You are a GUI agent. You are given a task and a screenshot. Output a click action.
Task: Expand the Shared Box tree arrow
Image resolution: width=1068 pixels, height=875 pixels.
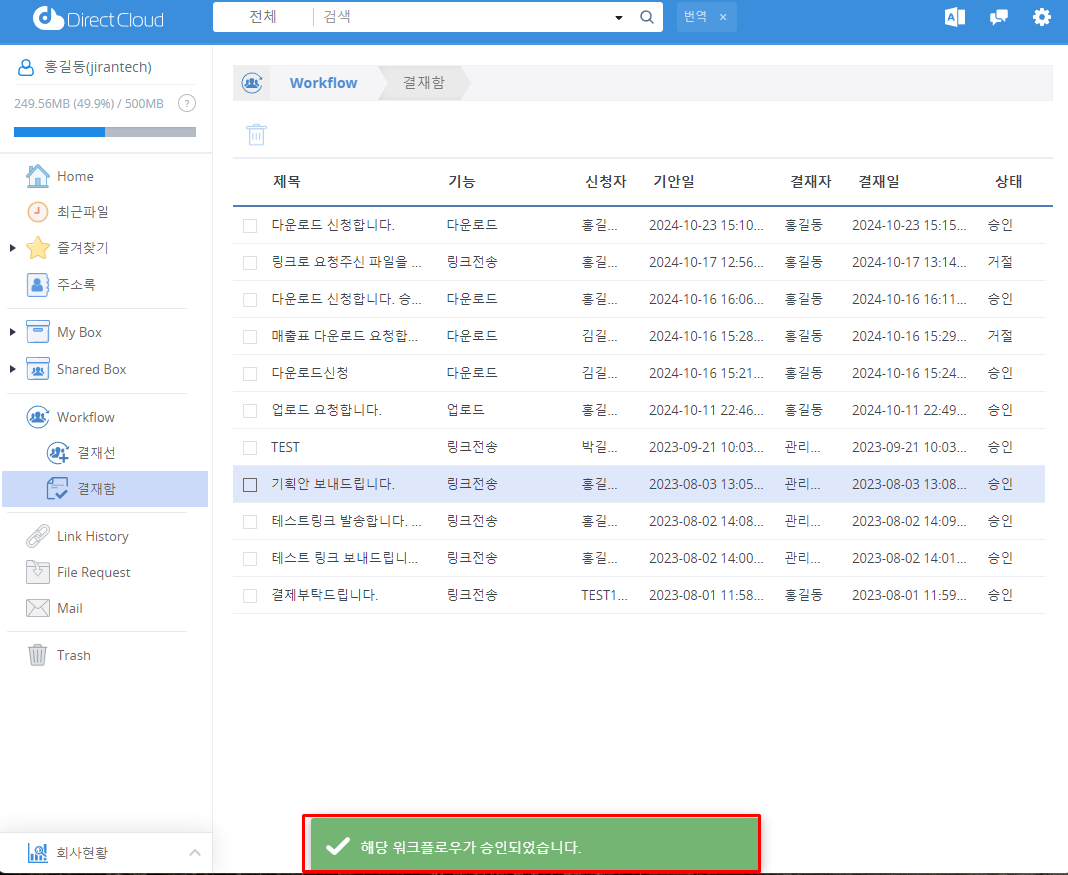(12, 369)
